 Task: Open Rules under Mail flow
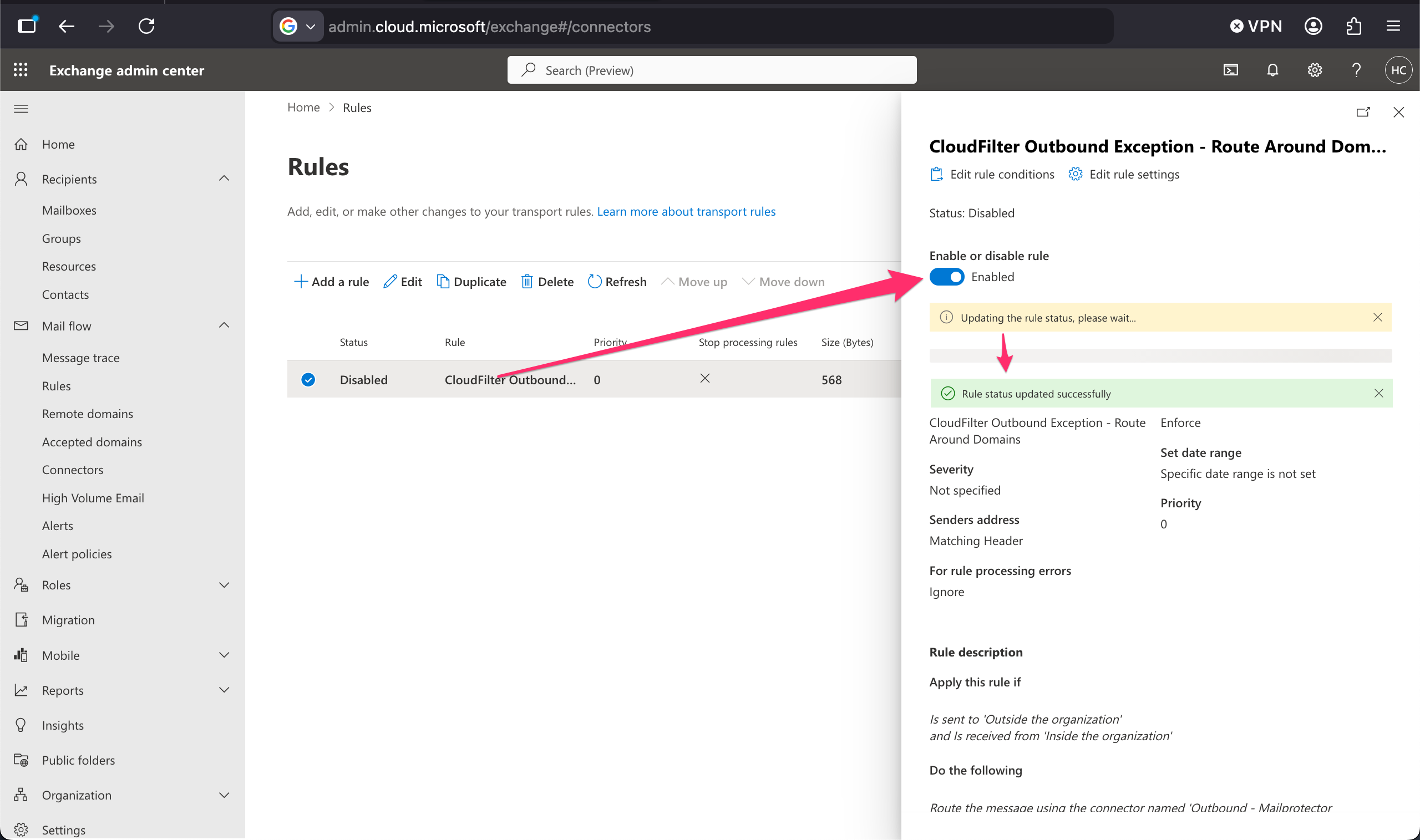point(56,386)
